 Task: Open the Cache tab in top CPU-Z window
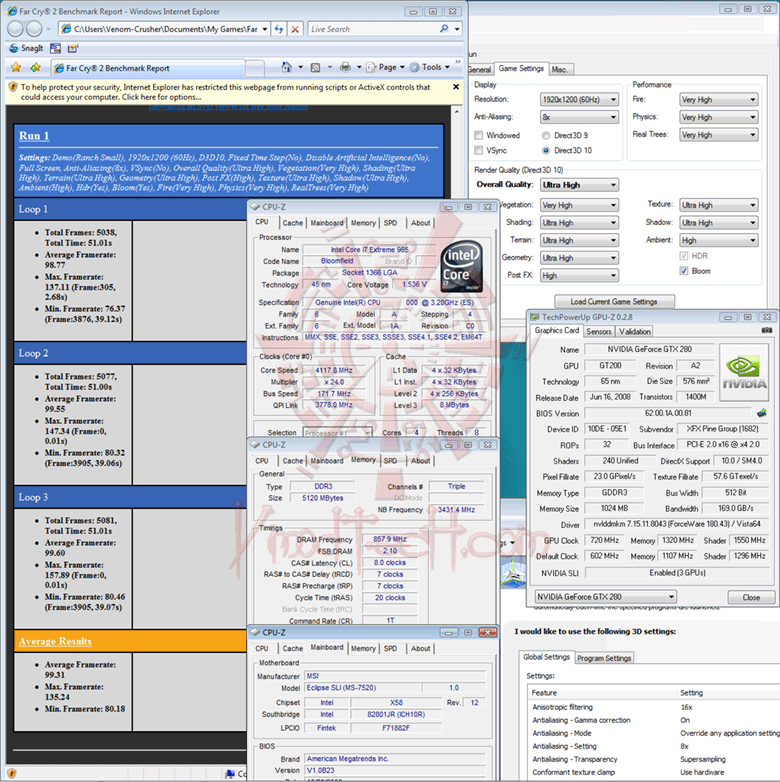point(292,223)
